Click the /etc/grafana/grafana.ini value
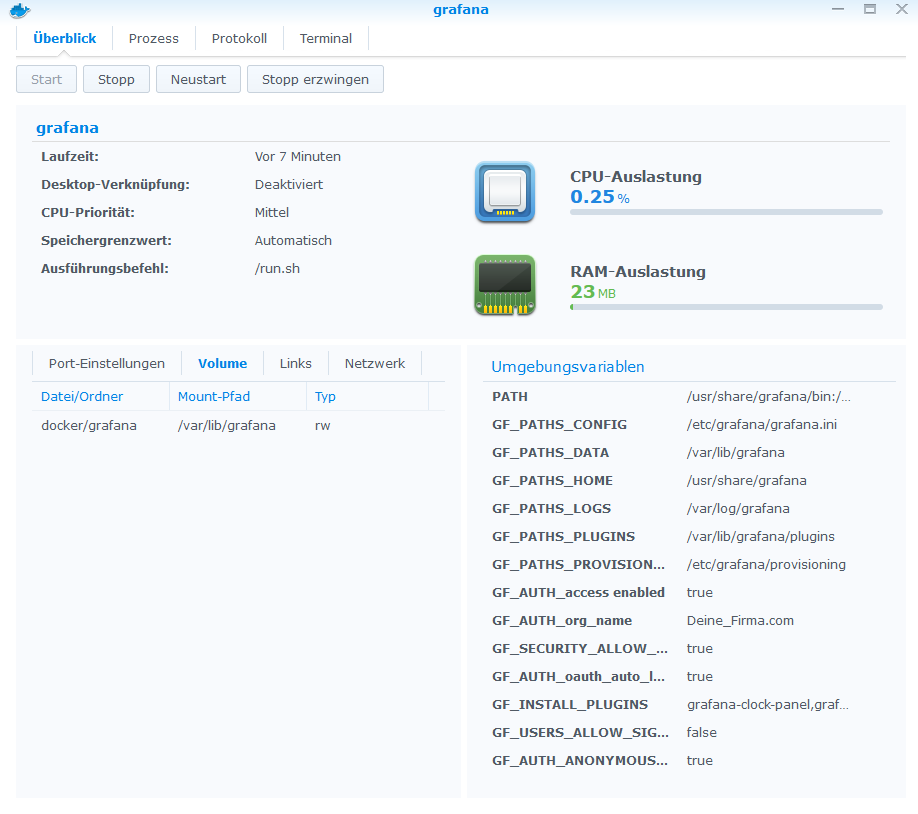 click(x=762, y=425)
